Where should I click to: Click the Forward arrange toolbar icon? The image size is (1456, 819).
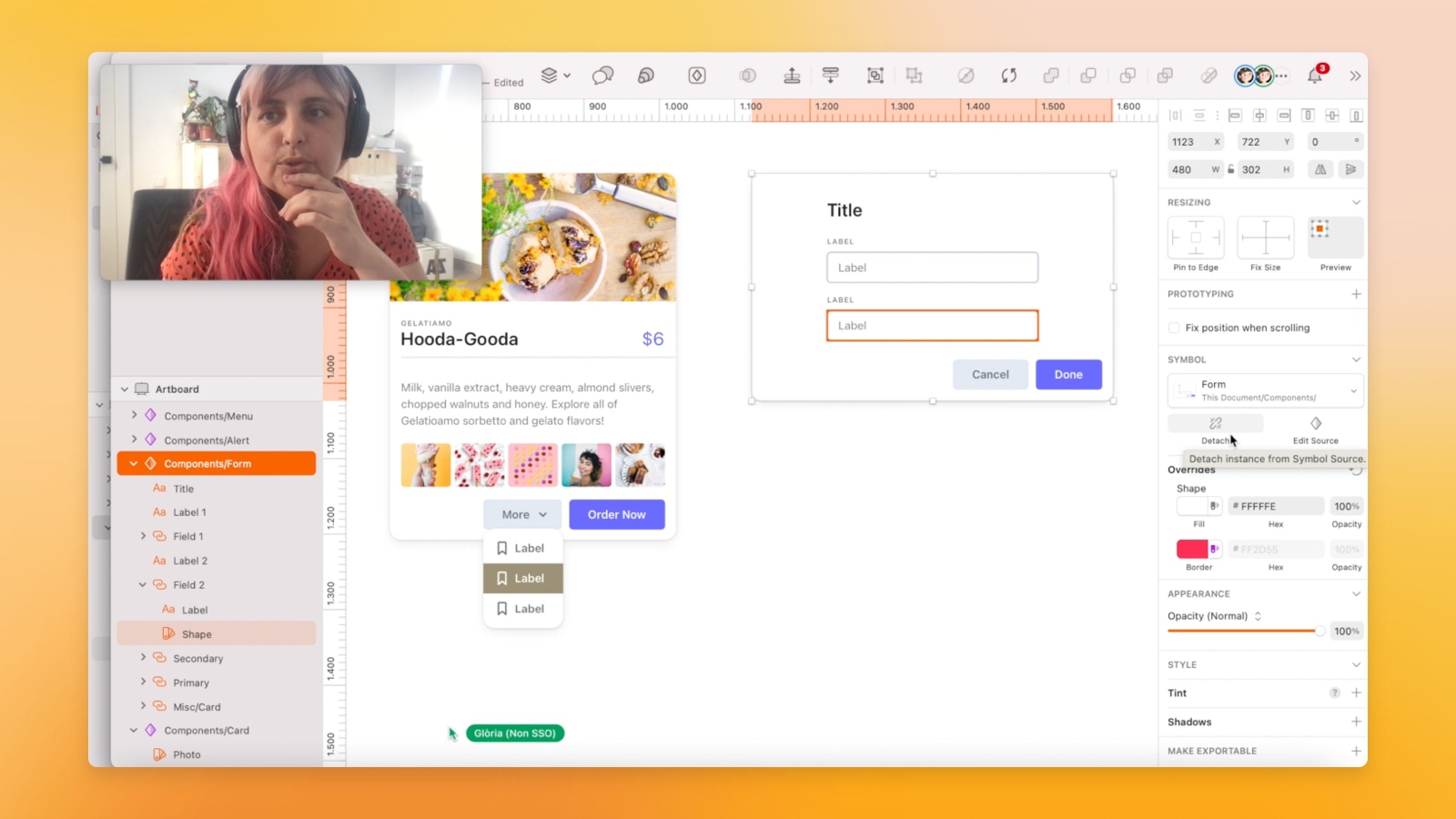[792, 76]
